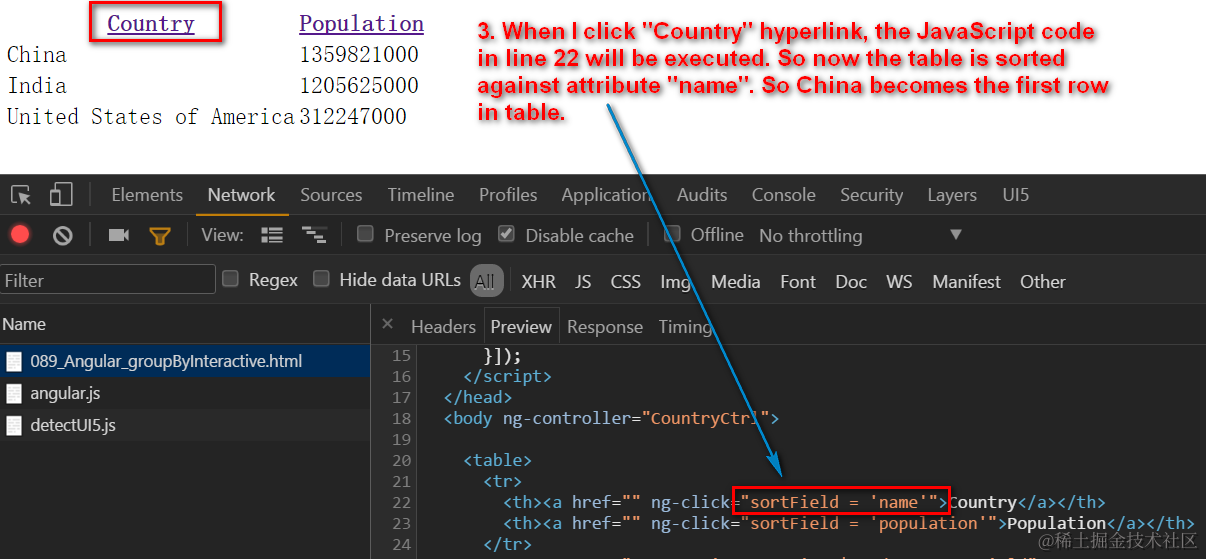
Task: Filter requests by WS type
Action: 899,282
